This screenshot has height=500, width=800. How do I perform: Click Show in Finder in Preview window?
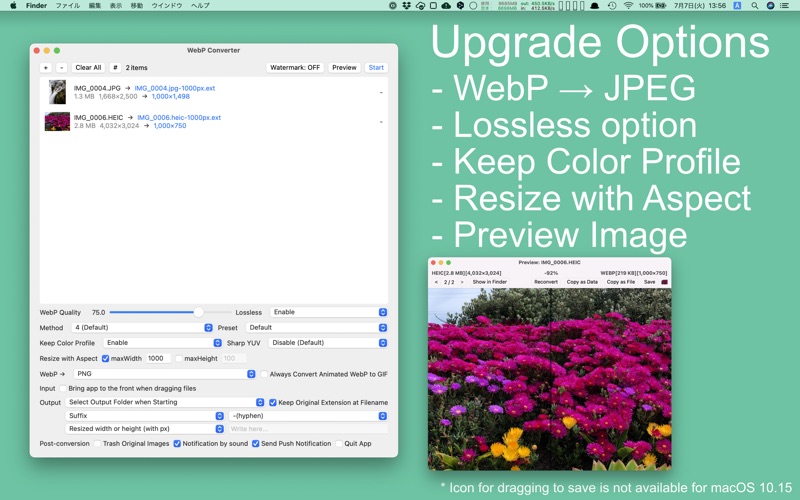[490, 282]
